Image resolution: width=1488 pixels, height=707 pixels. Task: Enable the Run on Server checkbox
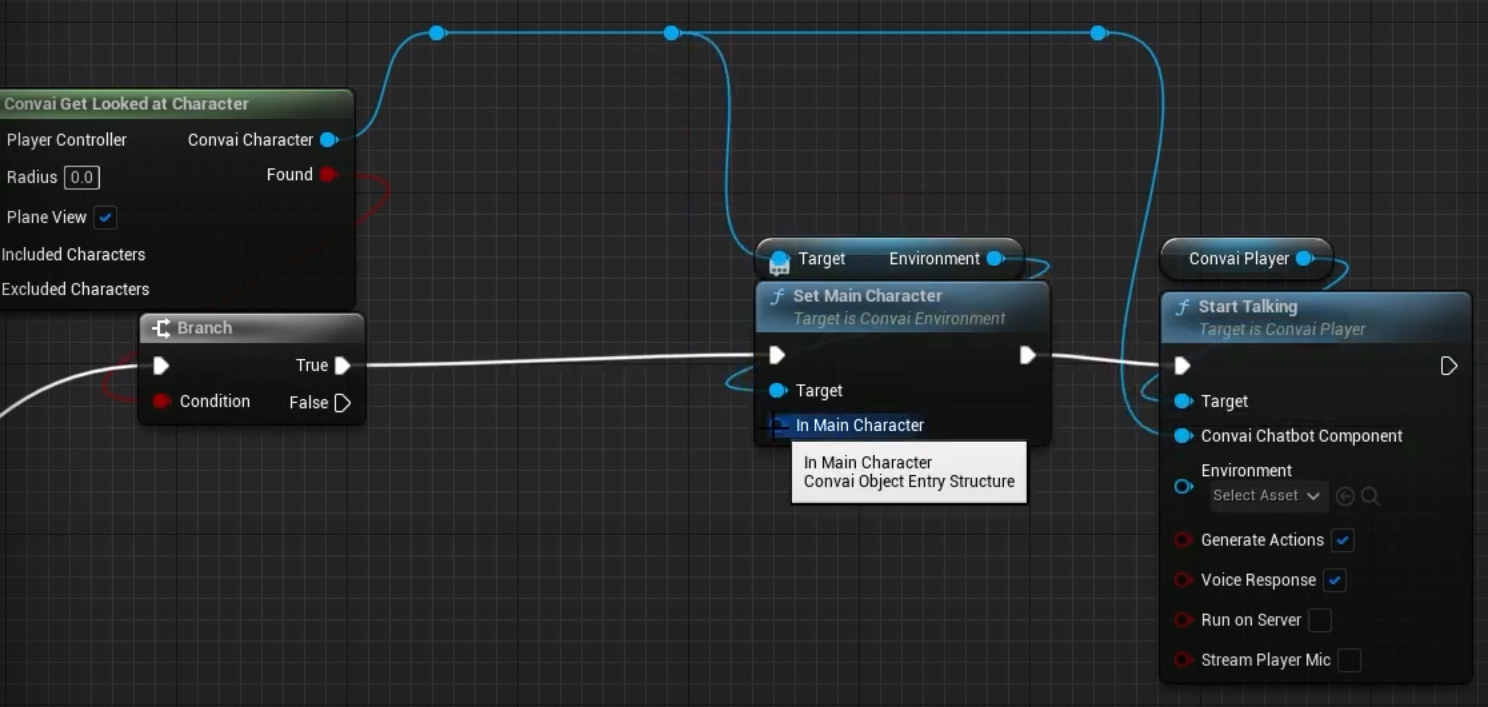(1320, 620)
